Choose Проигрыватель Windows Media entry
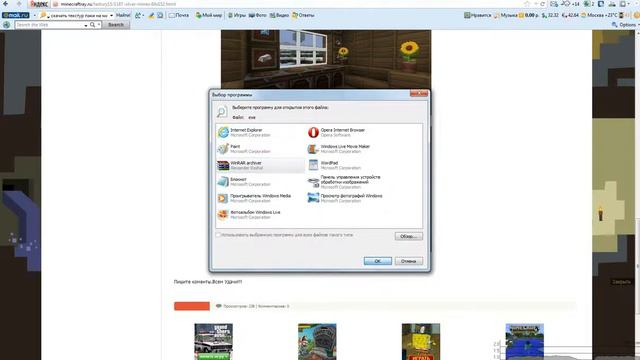Image resolution: width=640 pixels, height=360 pixels. pos(260,198)
